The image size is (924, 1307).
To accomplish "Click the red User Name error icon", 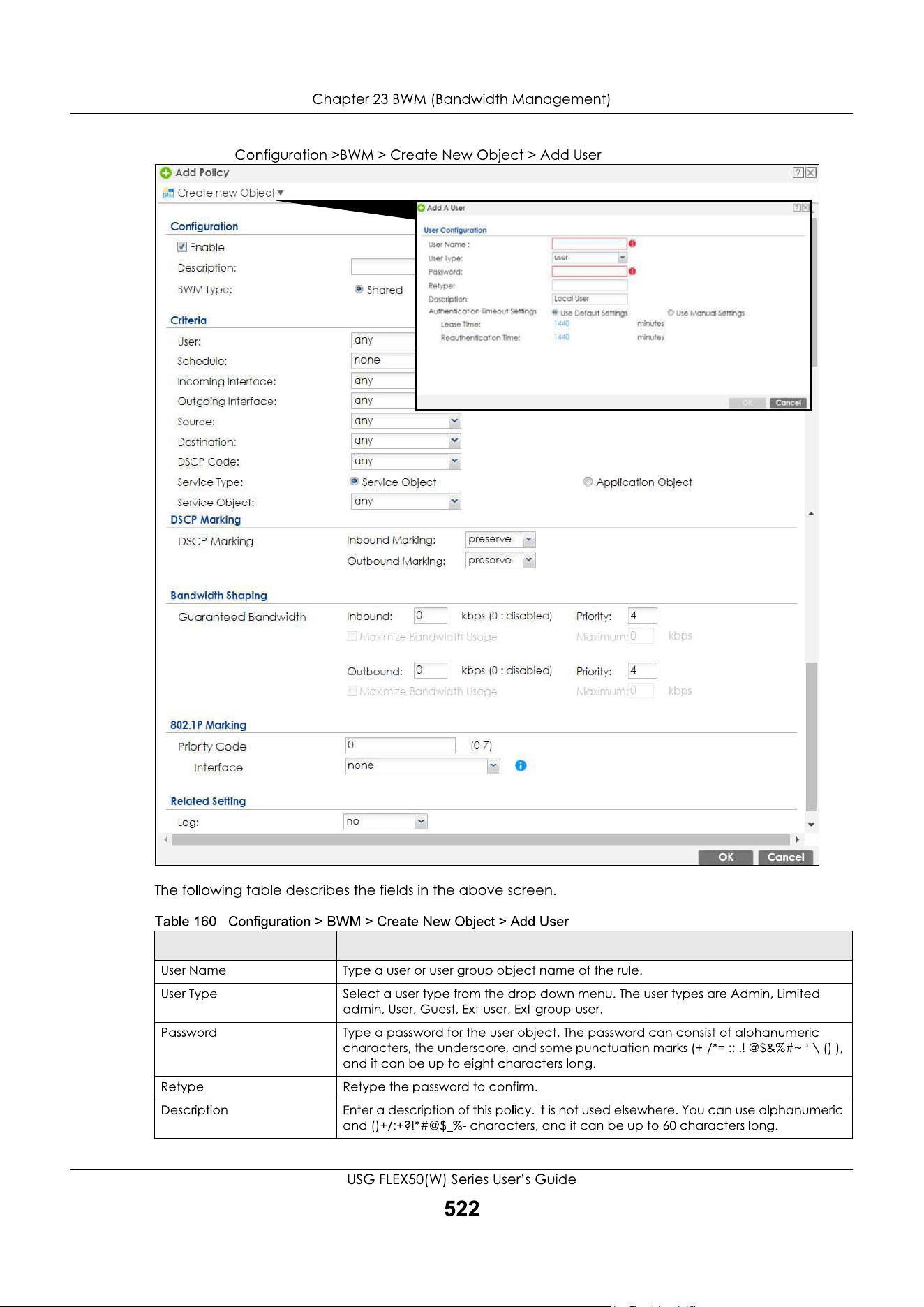I will click(632, 244).
